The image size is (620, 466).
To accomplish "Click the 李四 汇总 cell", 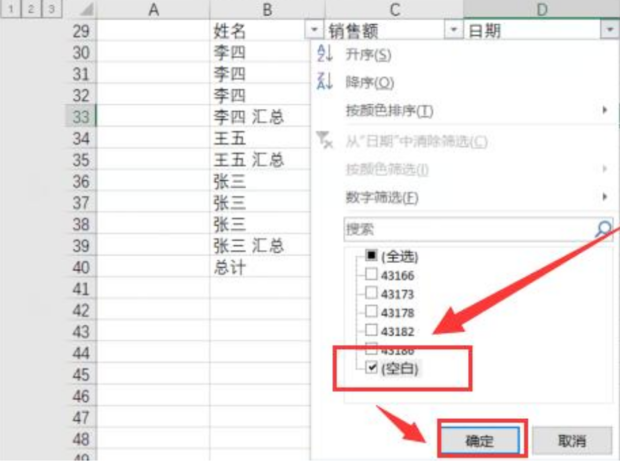I will (x=260, y=117).
